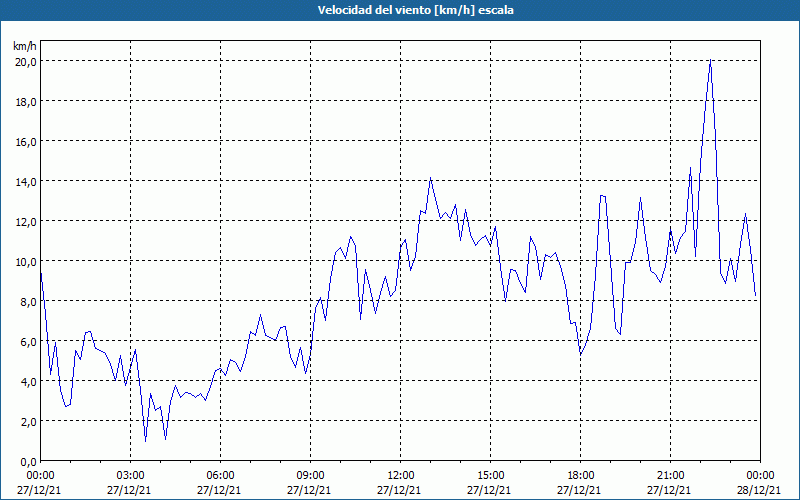Click the chart title 'Velocidad del viento [km/h] escala'
800x500 pixels.
[415, 10]
